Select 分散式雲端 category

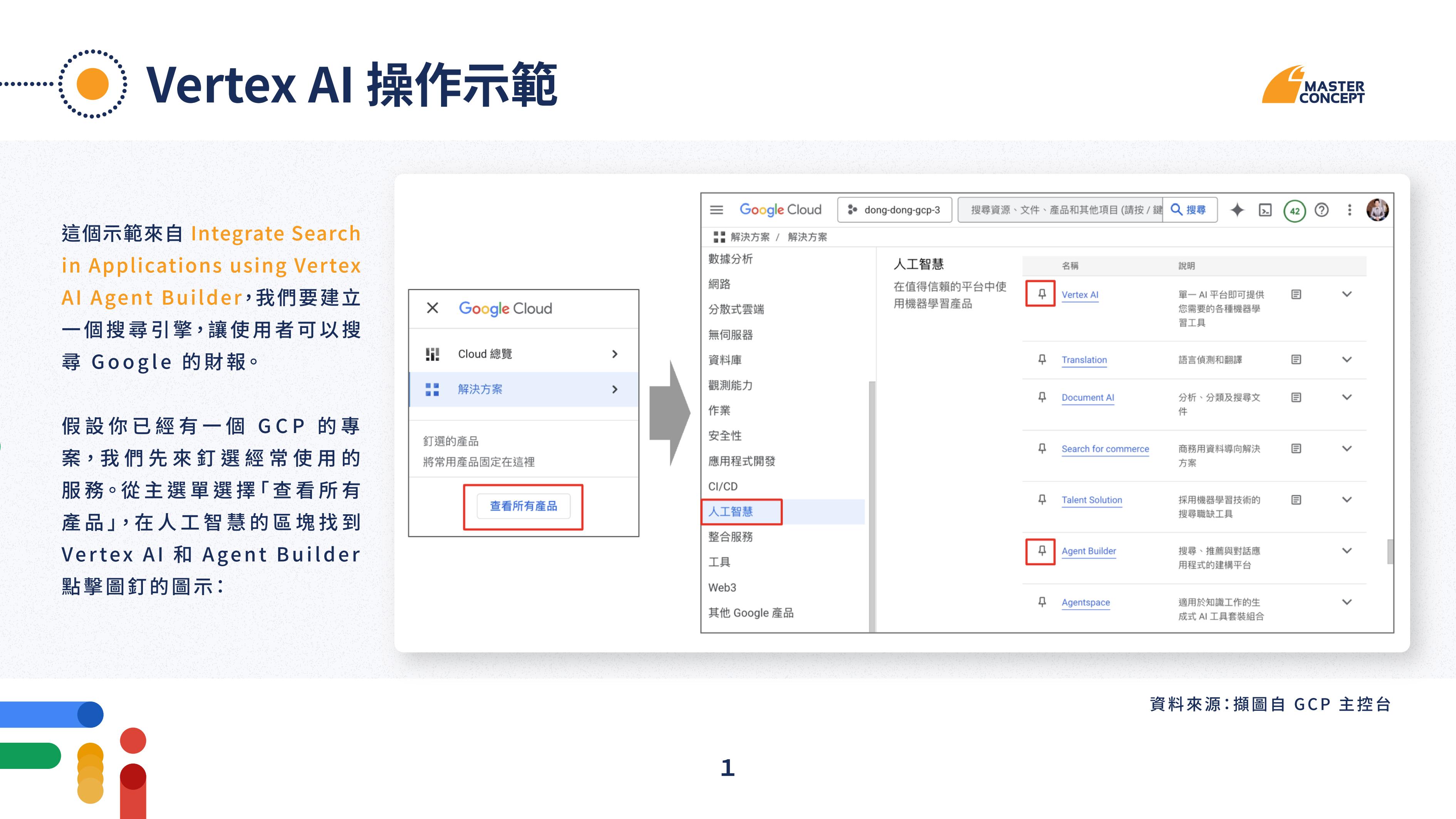point(736,309)
